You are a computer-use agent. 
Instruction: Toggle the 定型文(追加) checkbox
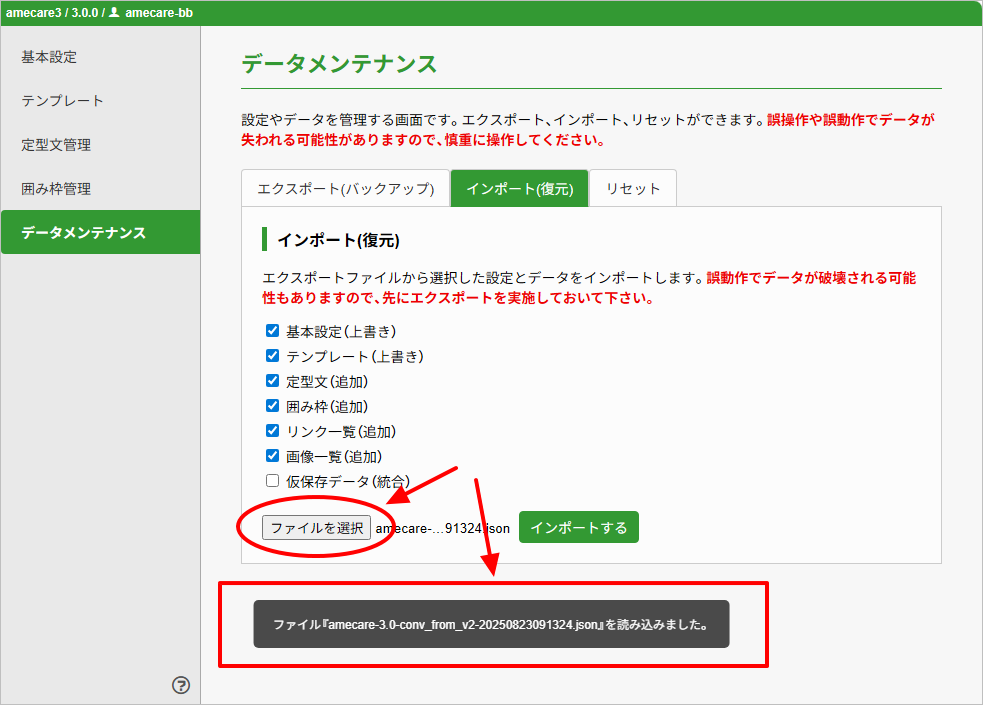point(272,381)
